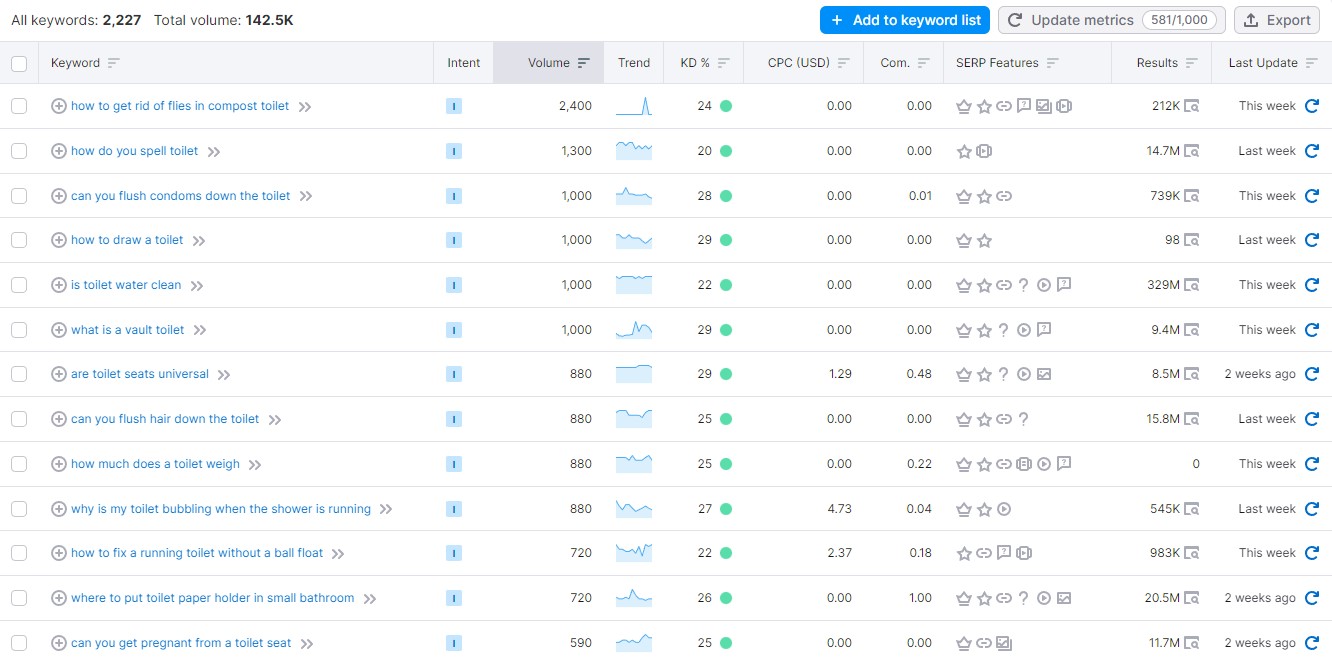Click the Volume column header
The width and height of the screenshot is (1332, 660).
(x=548, y=62)
